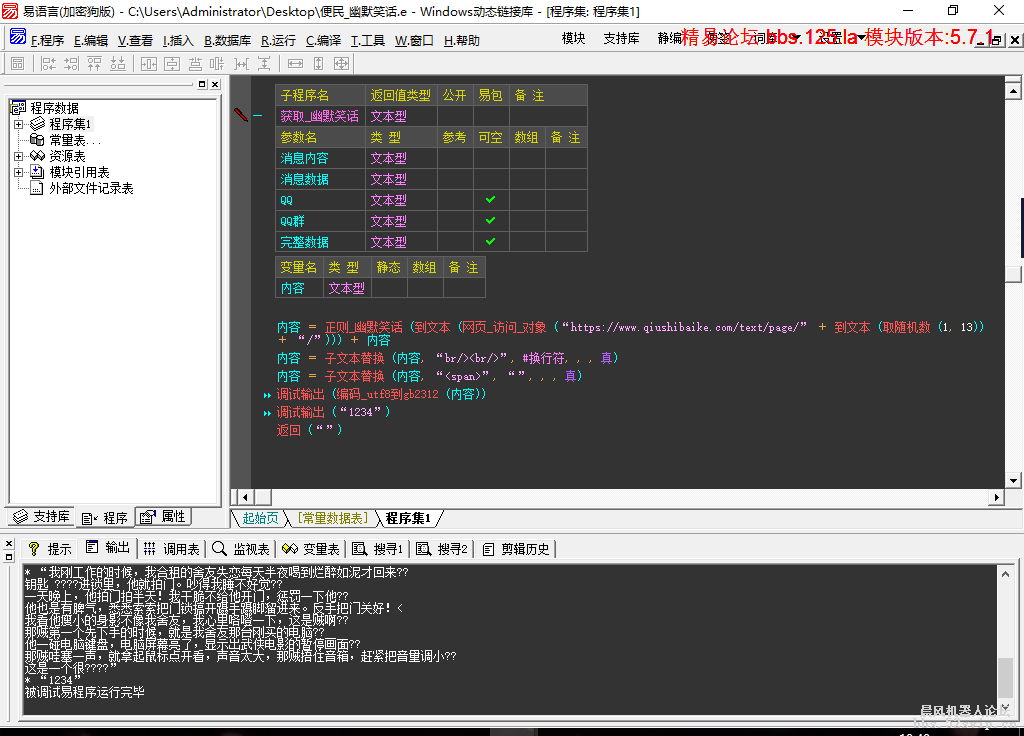Toggle the 可空 checkmark for 完整数据 parameter
Image resolution: width=1024 pixels, height=736 pixels.
490,241
